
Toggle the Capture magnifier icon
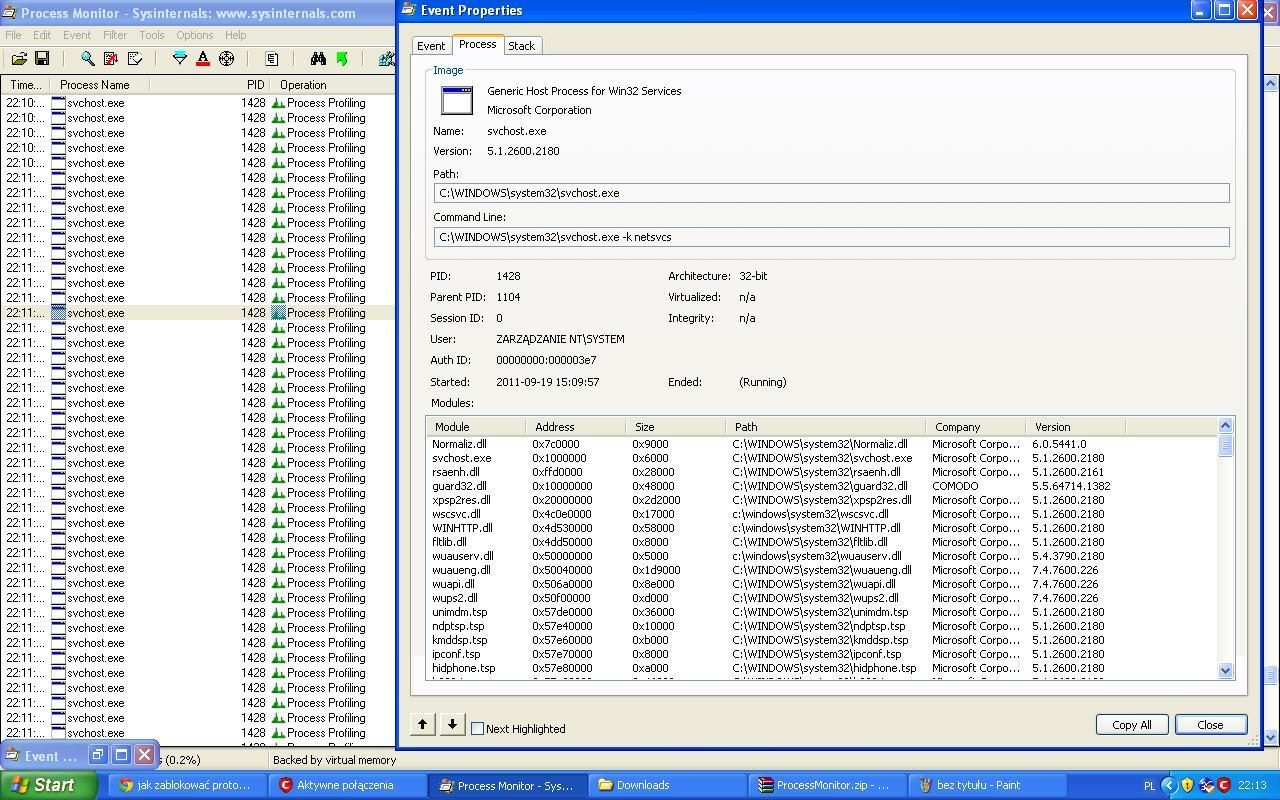(88, 59)
